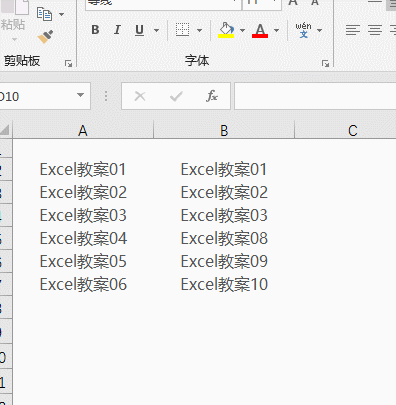Select cell Excel教案03 in column A
The width and height of the screenshot is (396, 405).
pos(83,215)
